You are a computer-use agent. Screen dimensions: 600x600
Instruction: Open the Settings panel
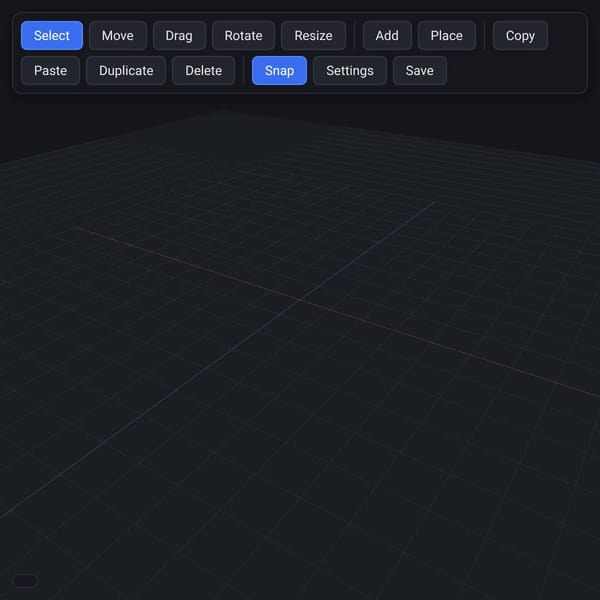pos(350,70)
